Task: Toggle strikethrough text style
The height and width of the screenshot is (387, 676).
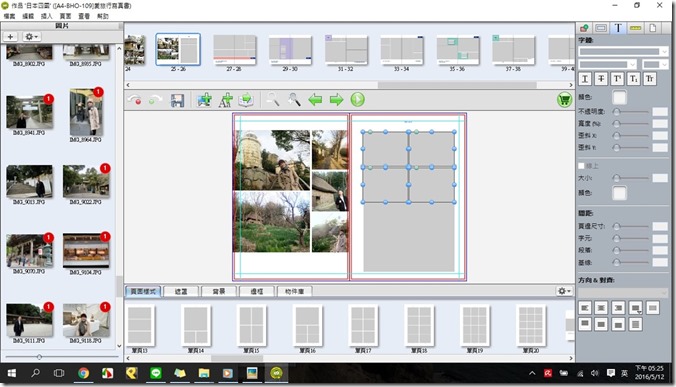Action: point(601,79)
